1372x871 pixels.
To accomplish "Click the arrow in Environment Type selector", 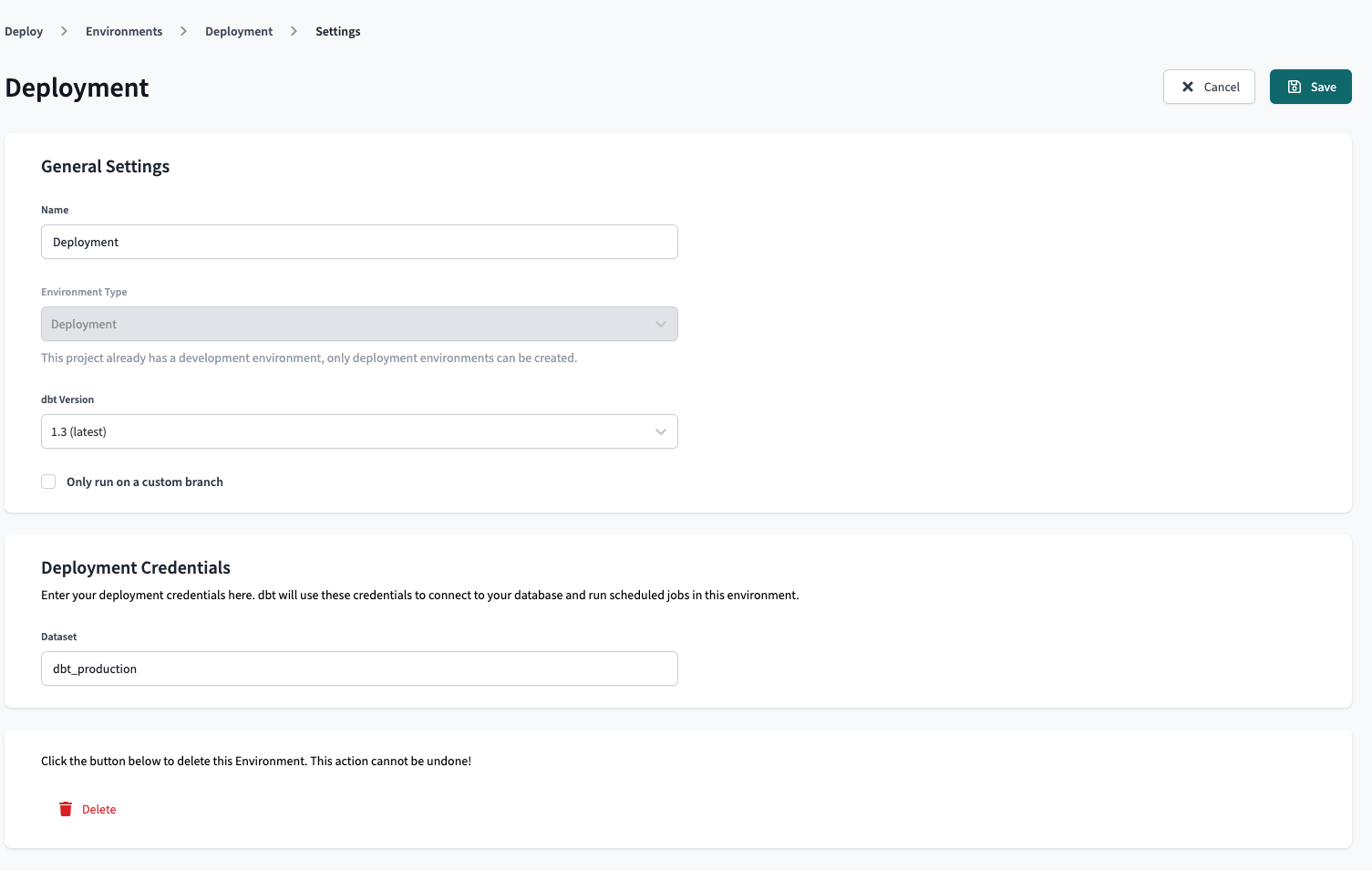I will pos(661,324).
